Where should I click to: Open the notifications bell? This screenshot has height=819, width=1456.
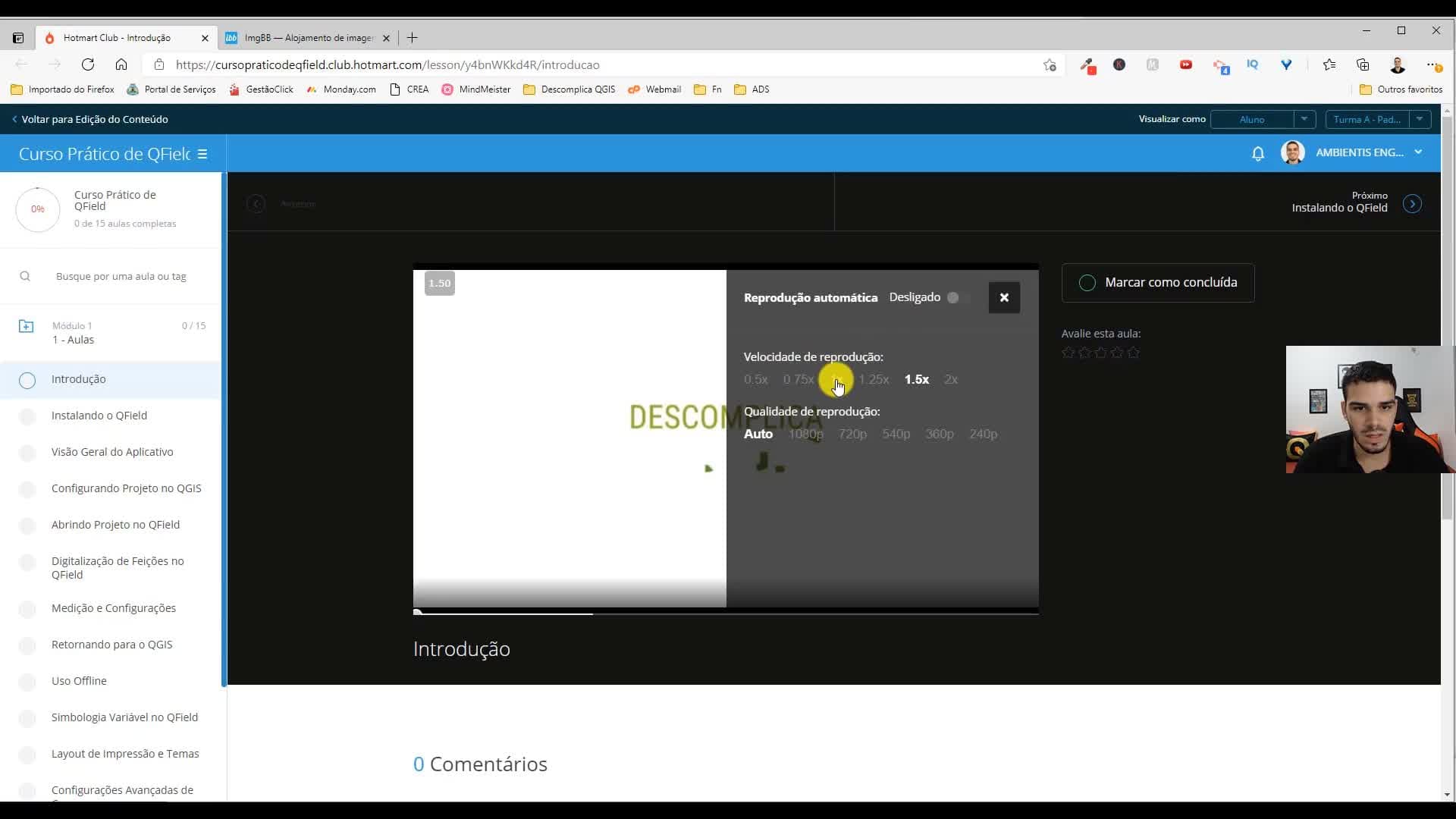(x=1258, y=154)
